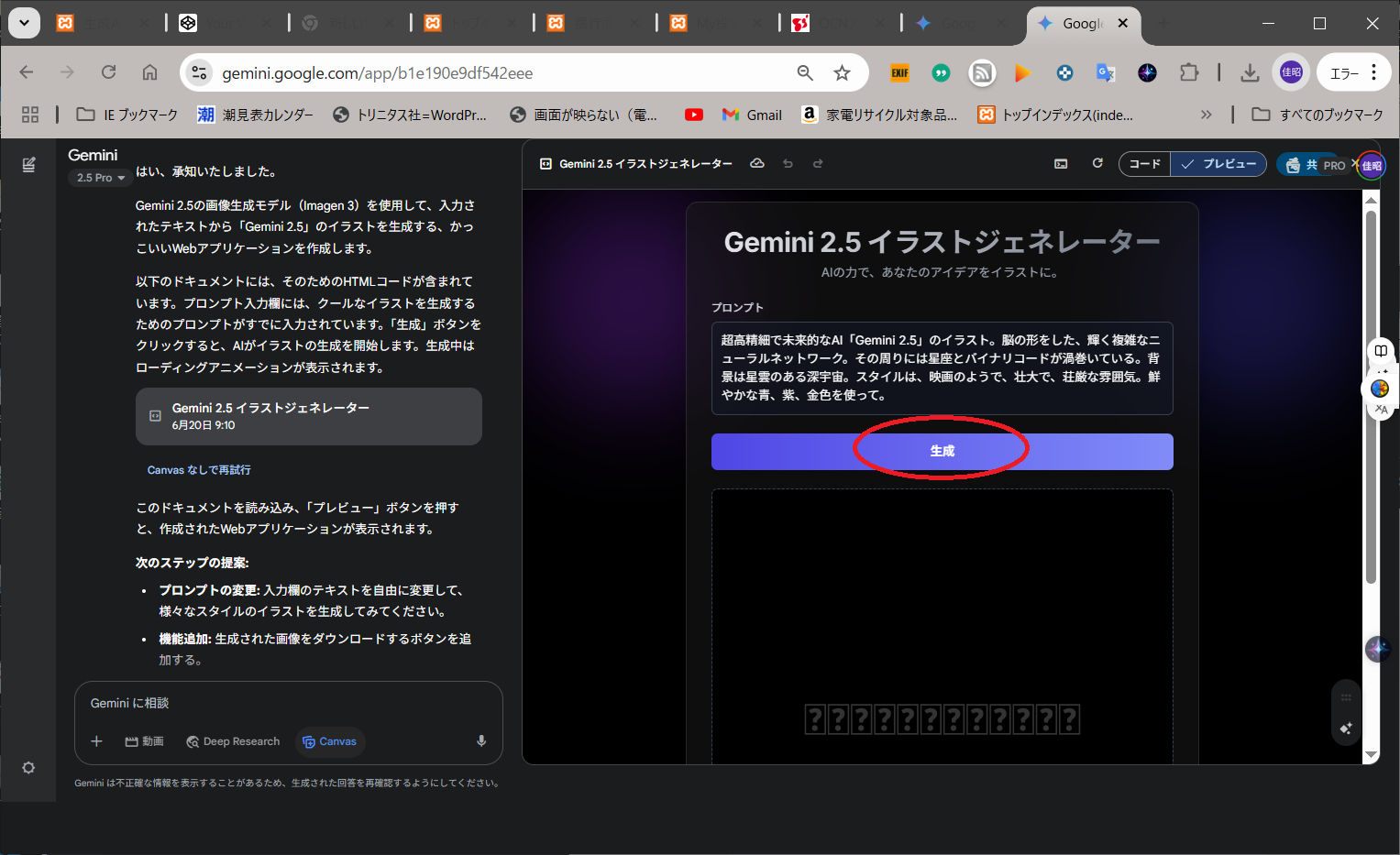Open the Chrome three-dot menu
This screenshot has height=855, width=1400.
1373,72
